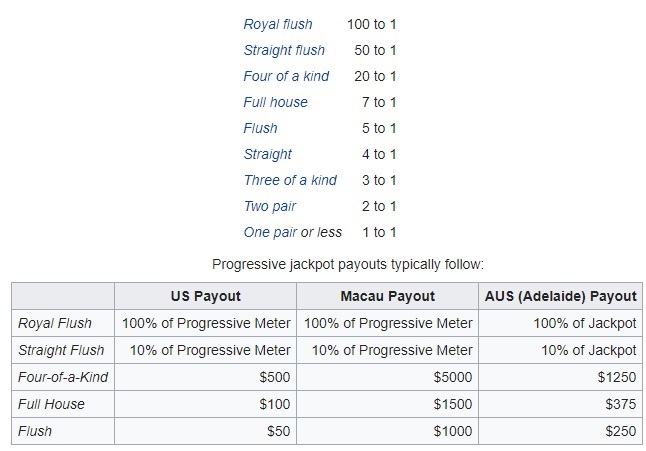Image resolution: width=646 pixels, height=451 pixels.
Task: Click the Straight flush blue link
Action: (x=284, y=50)
